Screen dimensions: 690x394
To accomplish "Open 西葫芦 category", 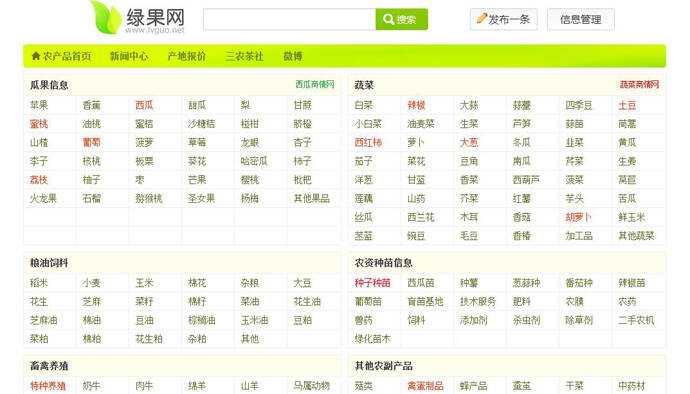I will click(526, 180).
